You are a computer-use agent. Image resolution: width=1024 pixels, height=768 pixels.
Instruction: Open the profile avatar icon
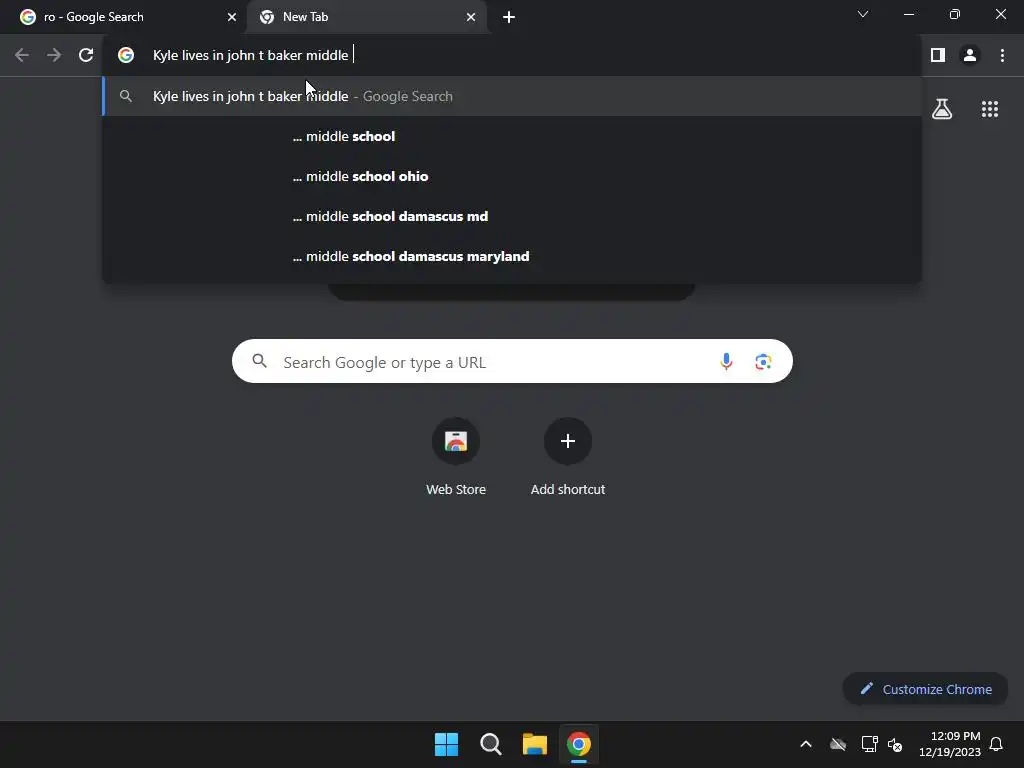point(970,56)
